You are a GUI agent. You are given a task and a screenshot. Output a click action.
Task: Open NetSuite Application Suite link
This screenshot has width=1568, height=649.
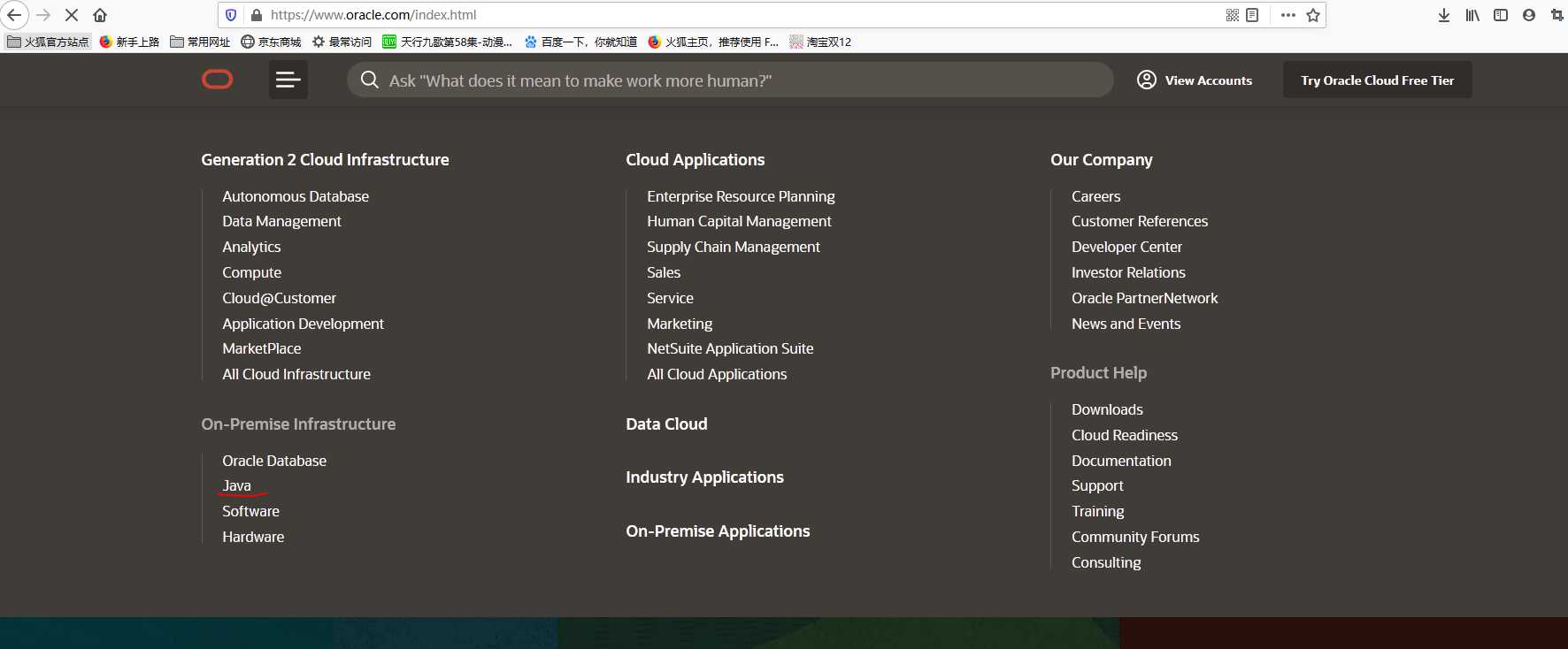pos(730,348)
